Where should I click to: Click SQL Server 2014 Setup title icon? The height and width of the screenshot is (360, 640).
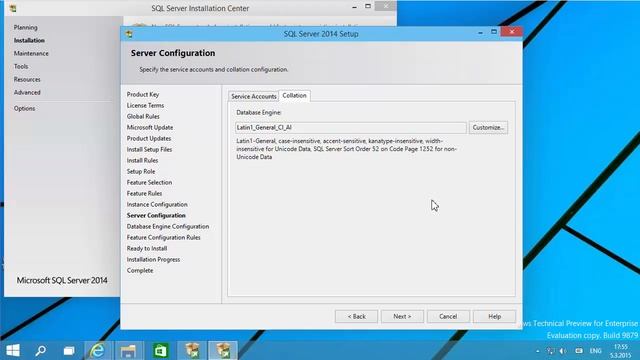(x=129, y=34)
